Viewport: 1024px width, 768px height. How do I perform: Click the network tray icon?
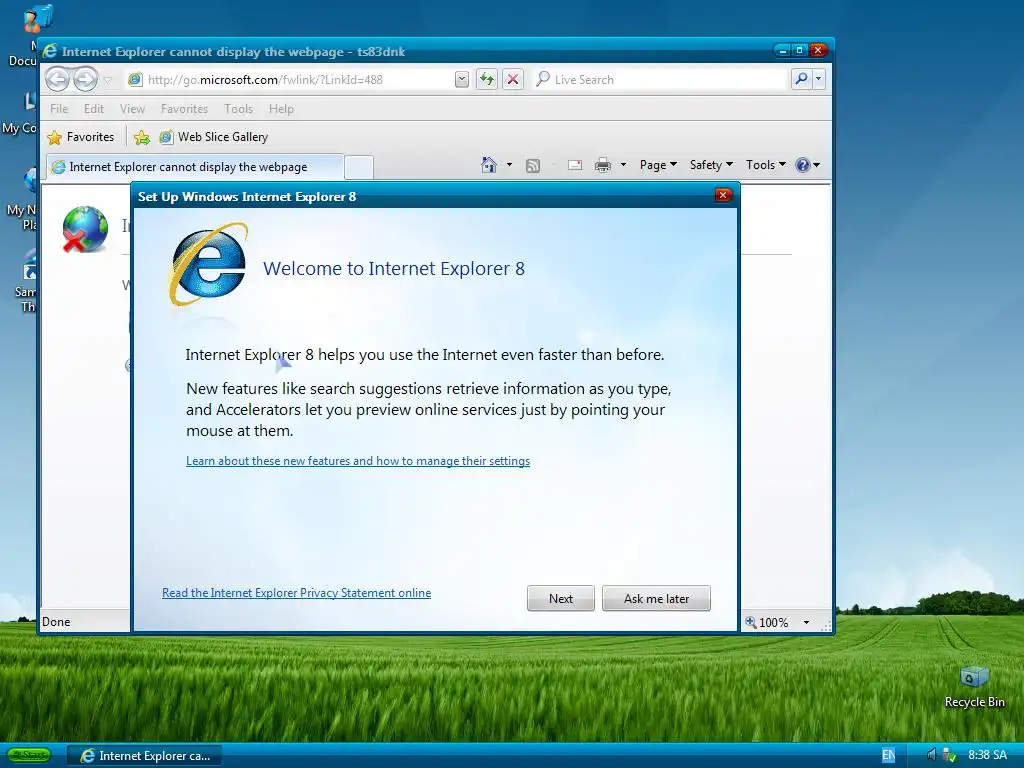point(950,756)
